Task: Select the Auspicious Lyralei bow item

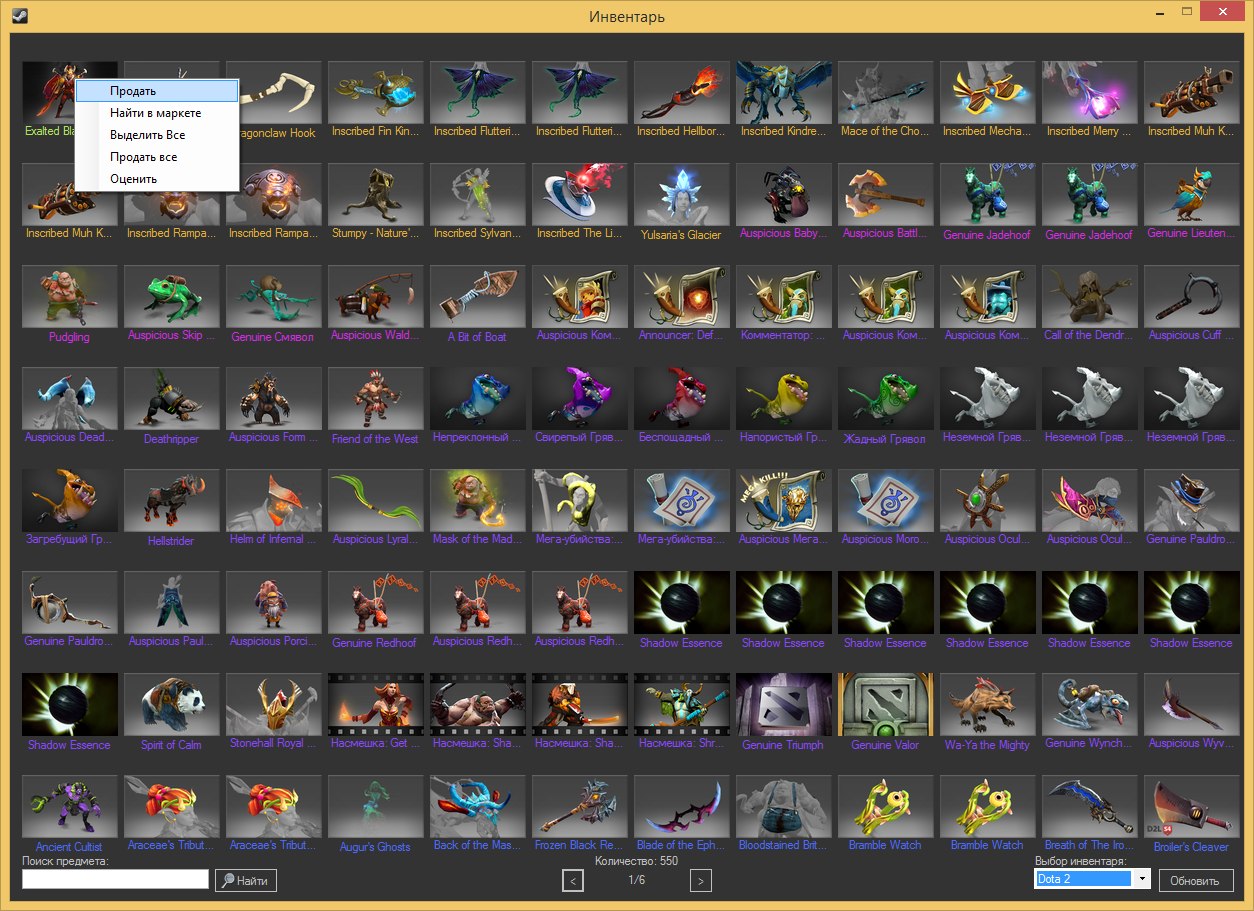Action: coord(376,501)
